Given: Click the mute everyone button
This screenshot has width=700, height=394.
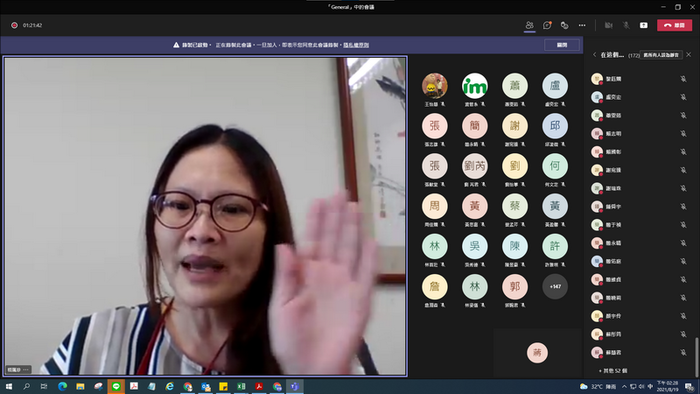Looking at the screenshot, I should coord(661,55).
